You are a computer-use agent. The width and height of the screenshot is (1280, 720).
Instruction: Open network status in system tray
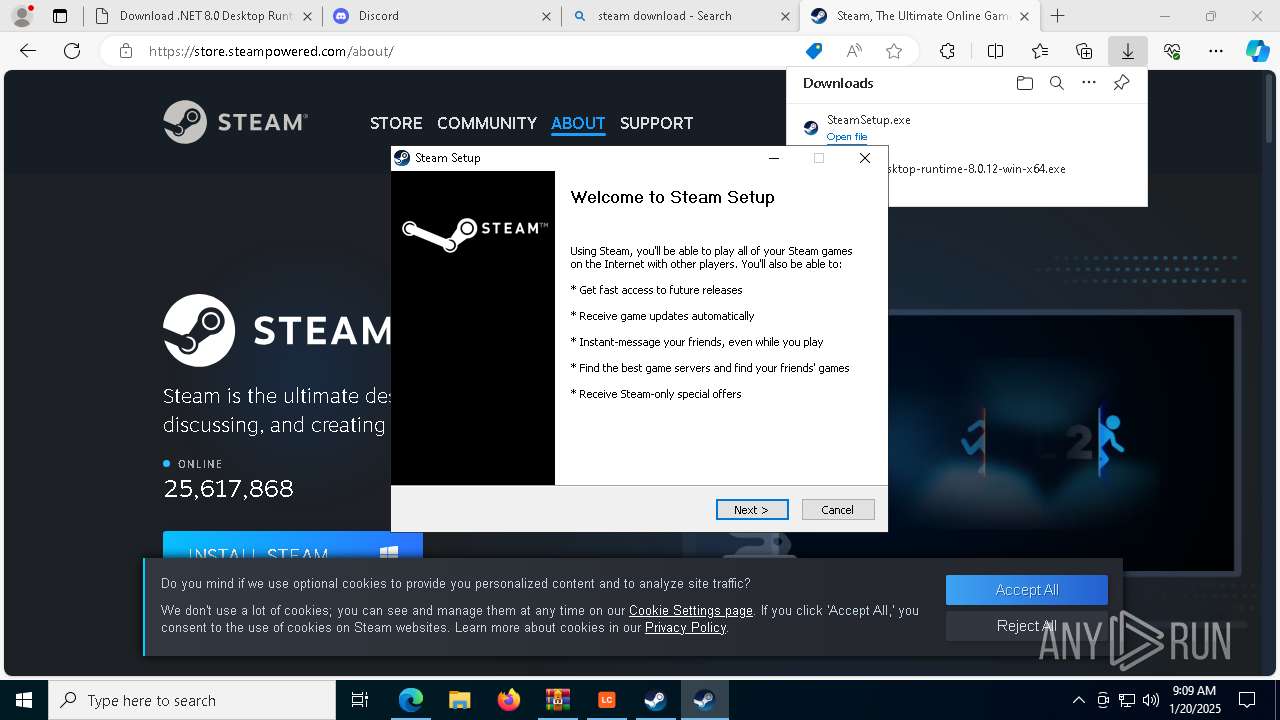click(1127, 700)
